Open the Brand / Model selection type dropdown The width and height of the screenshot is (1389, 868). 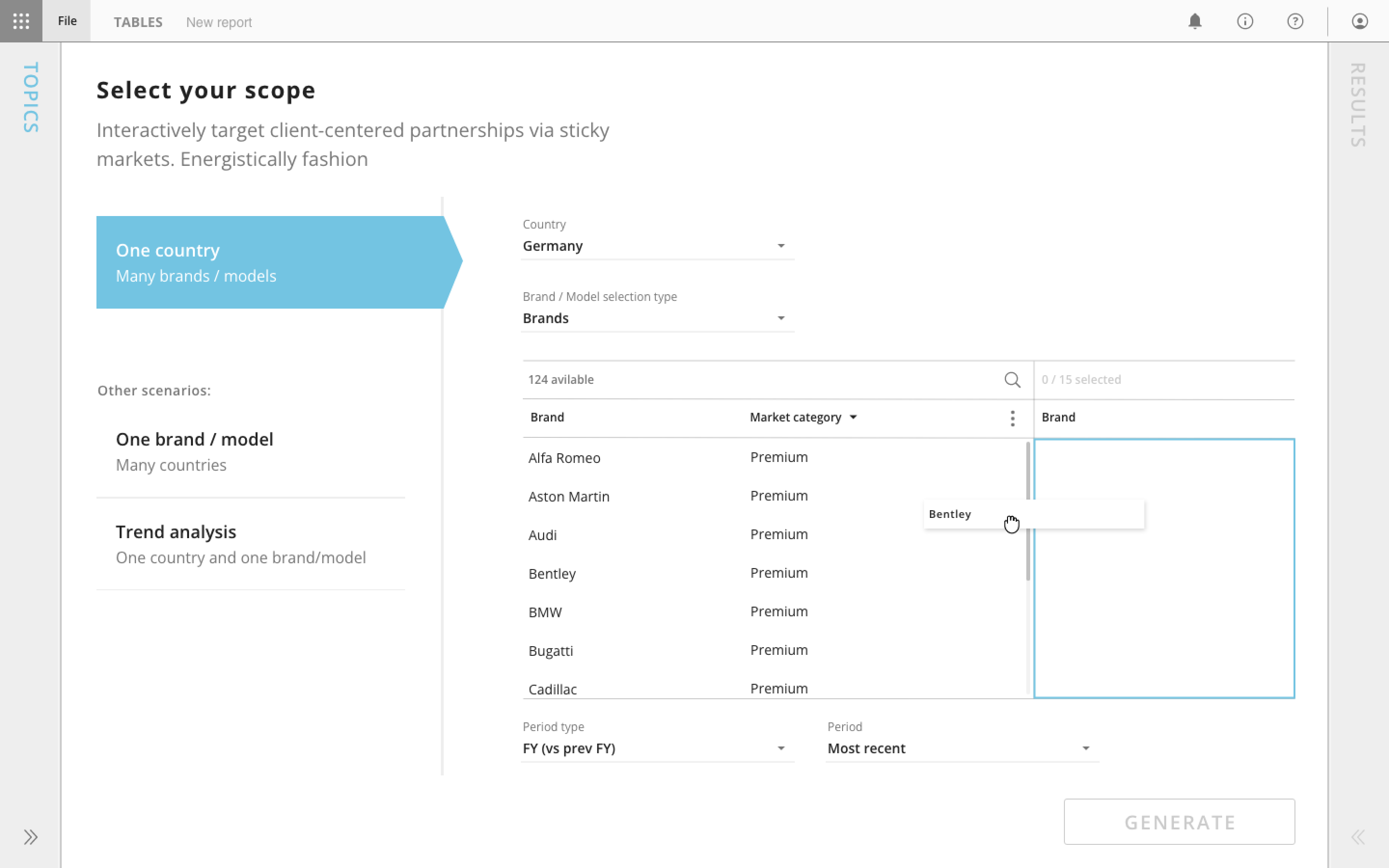click(658, 318)
